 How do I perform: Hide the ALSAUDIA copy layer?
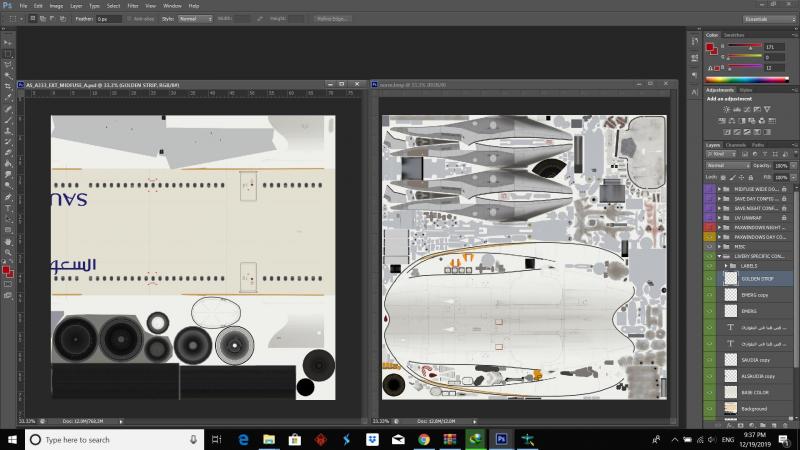709,376
